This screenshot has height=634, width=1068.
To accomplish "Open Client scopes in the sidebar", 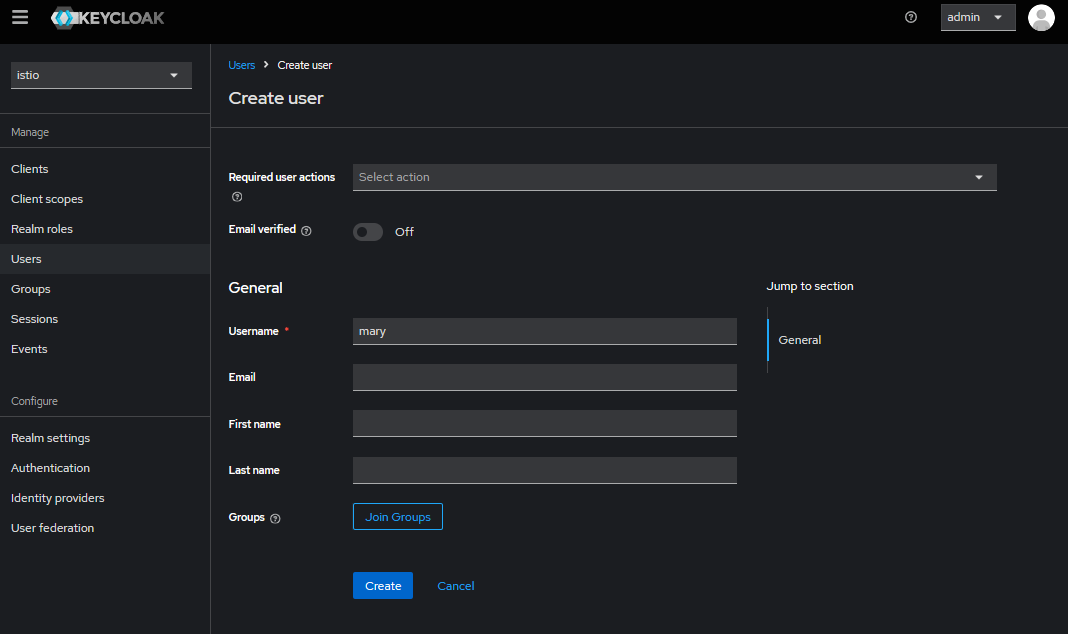I will [x=105, y=199].
